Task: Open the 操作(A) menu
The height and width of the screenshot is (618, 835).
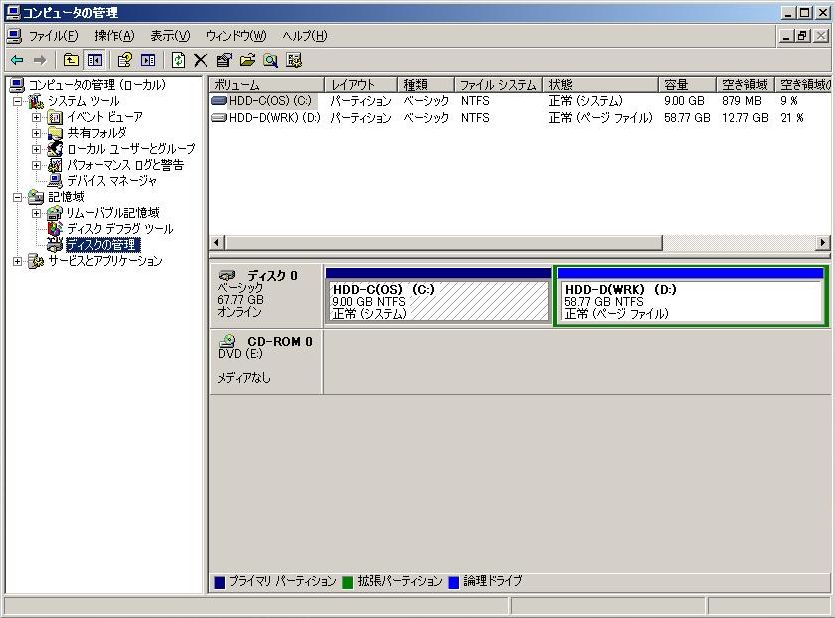Action: pyautogui.click(x=114, y=36)
